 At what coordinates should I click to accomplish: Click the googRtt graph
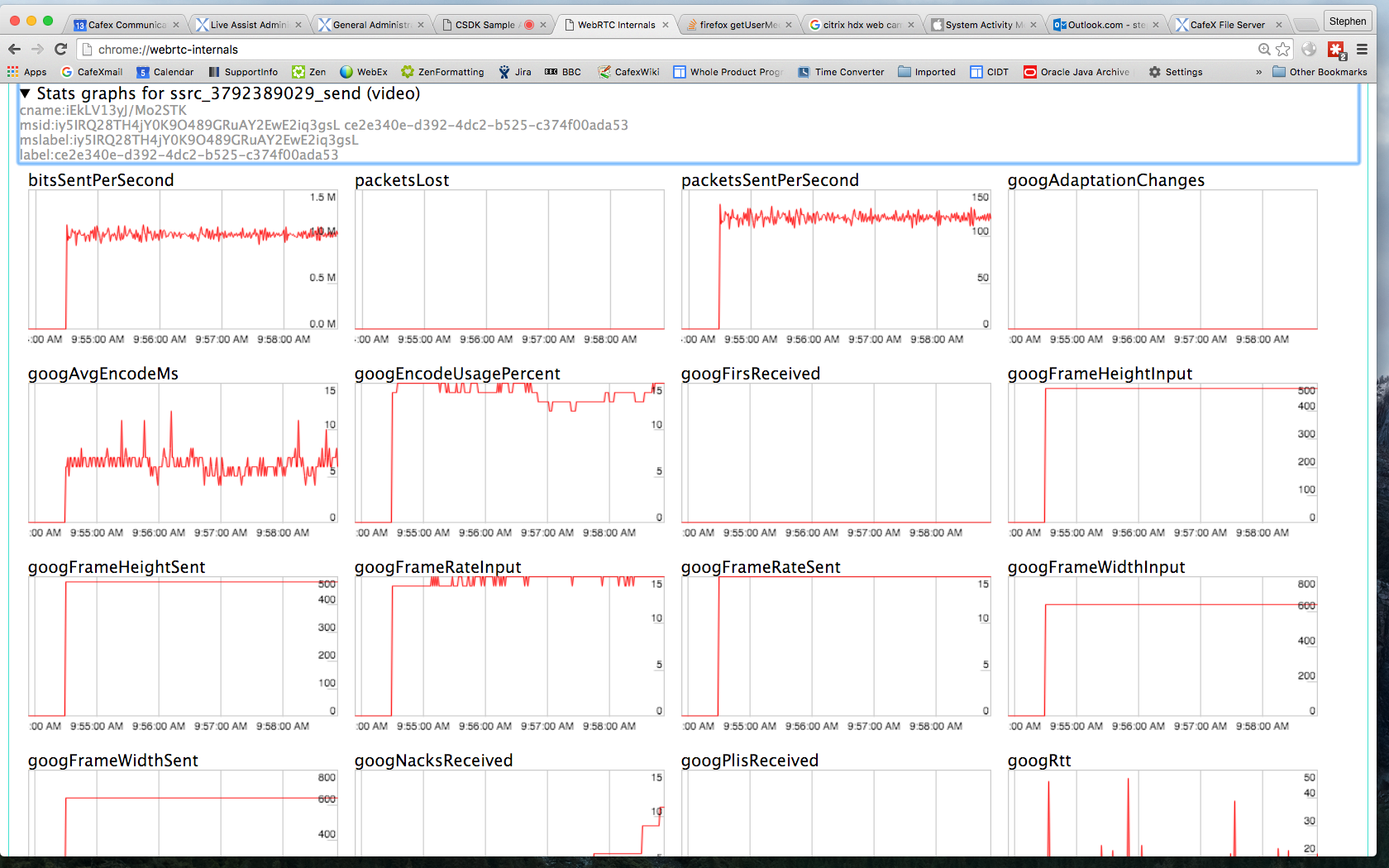pyautogui.click(x=1162, y=813)
